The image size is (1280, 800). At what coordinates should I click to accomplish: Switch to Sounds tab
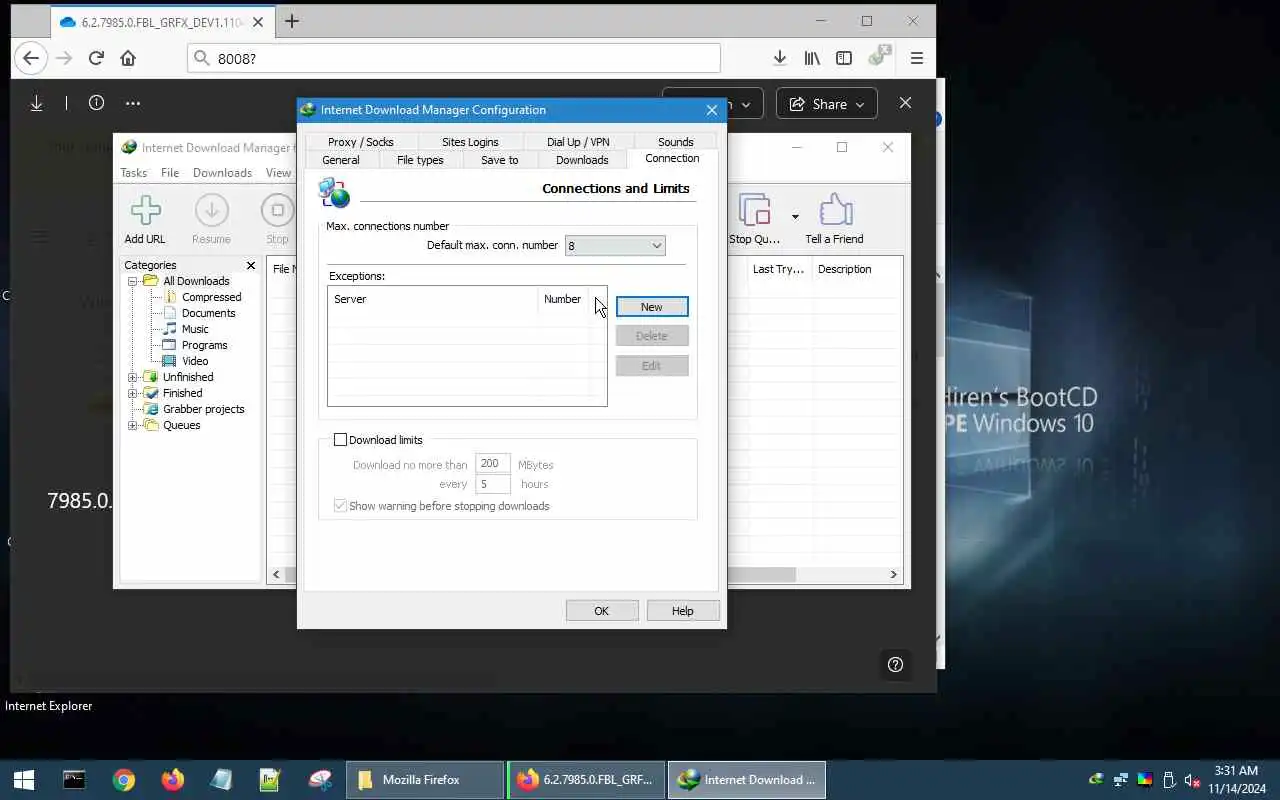pyautogui.click(x=676, y=142)
